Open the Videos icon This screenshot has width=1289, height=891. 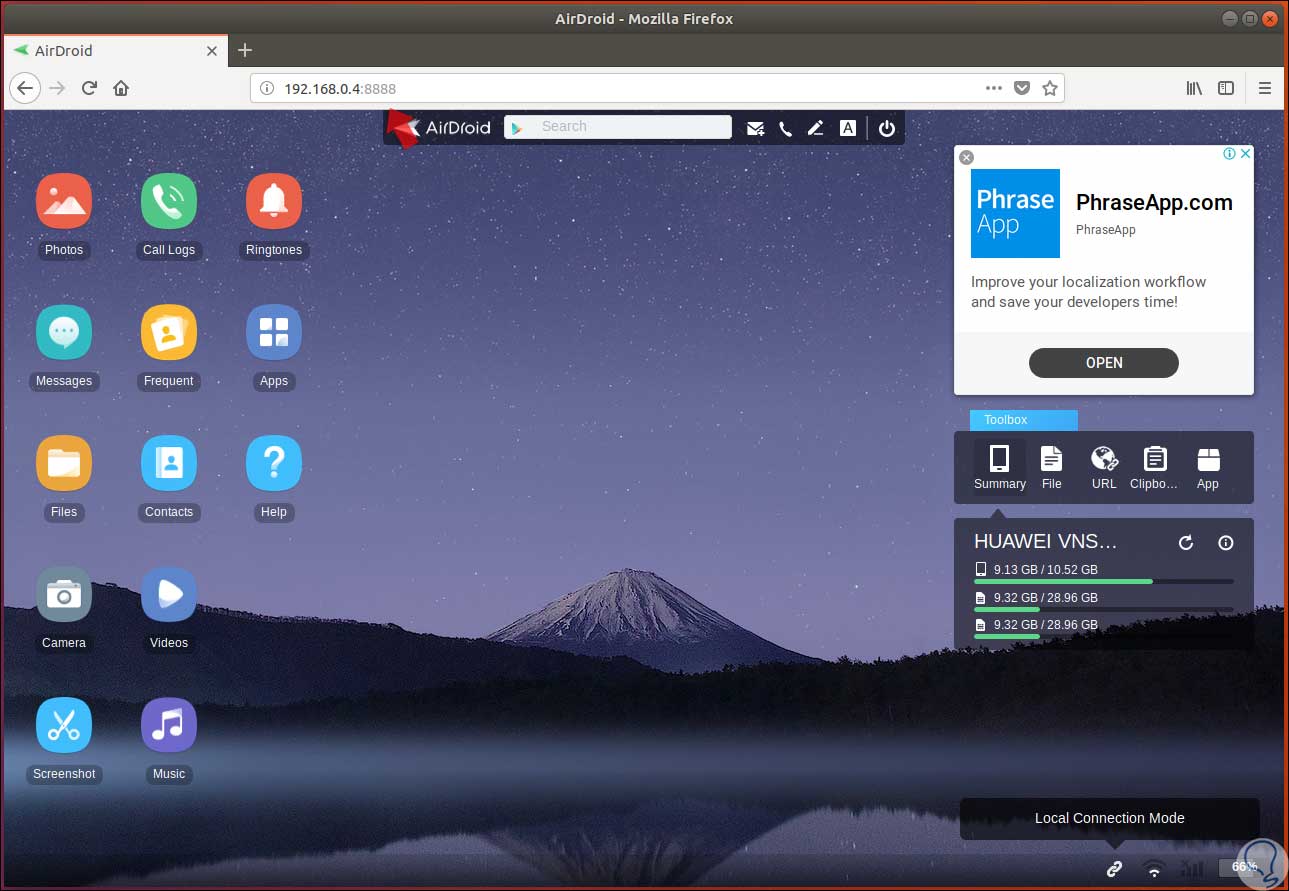(x=169, y=594)
